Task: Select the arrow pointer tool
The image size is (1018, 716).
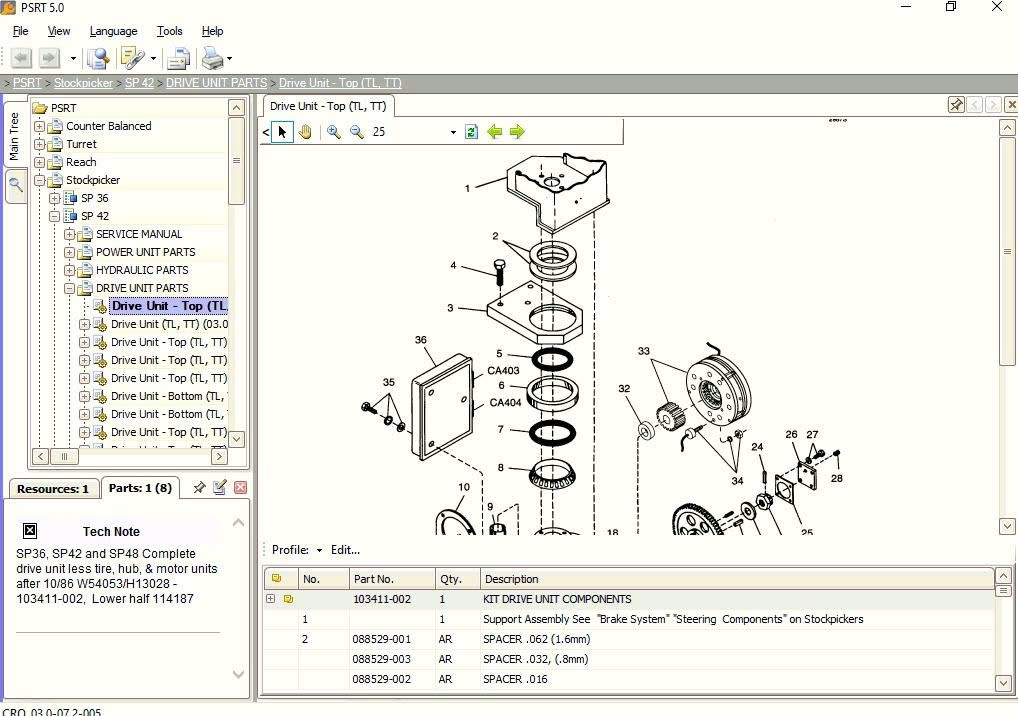Action: click(x=282, y=132)
